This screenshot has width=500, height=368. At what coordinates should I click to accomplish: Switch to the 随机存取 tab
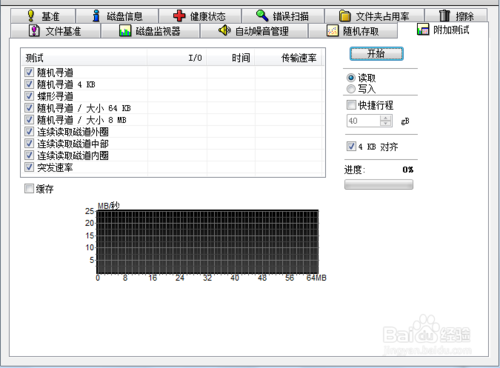[353, 31]
